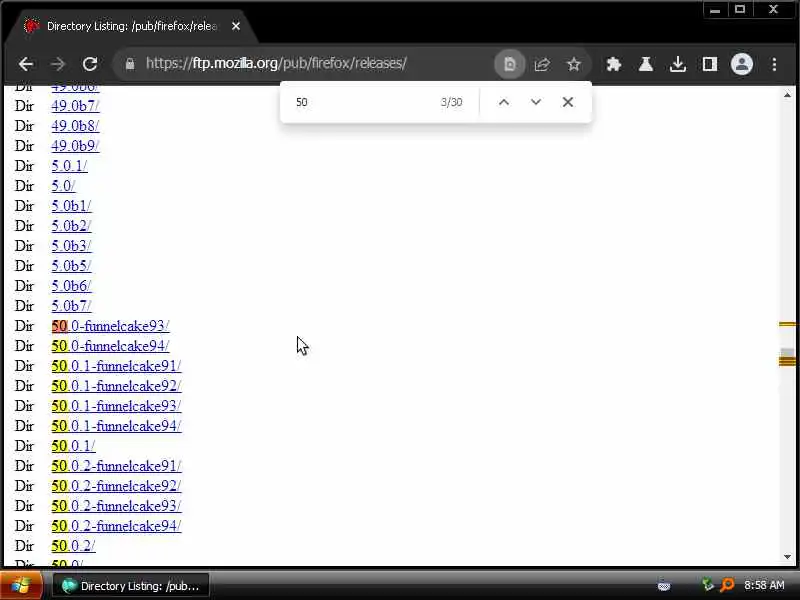Click the forward navigation arrow

pos(58,64)
